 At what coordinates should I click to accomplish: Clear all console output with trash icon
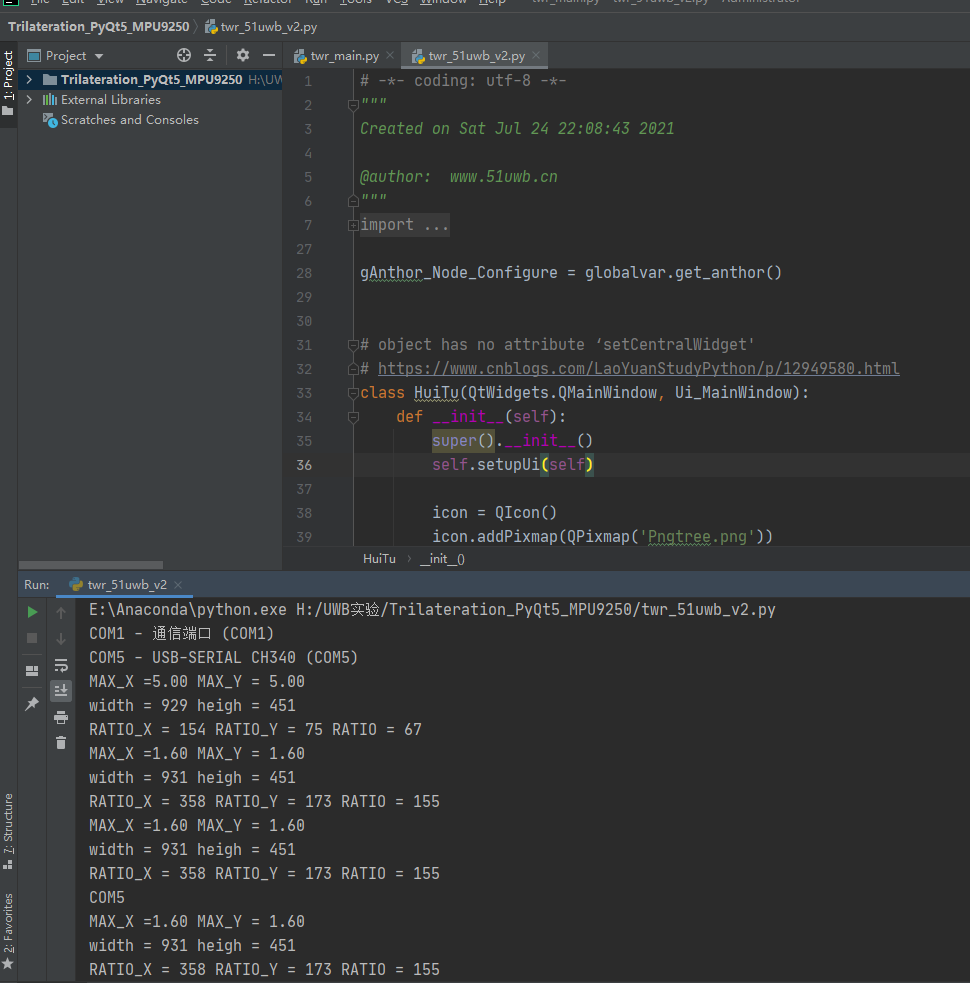[61, 743]
